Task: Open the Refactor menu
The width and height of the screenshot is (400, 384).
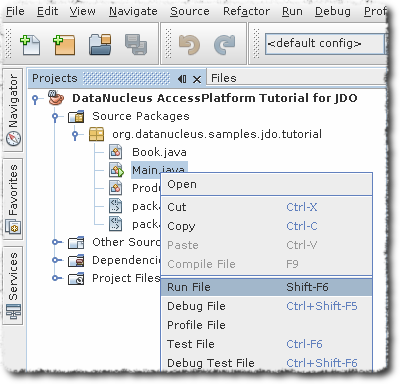Action: [x=246, y=11]
